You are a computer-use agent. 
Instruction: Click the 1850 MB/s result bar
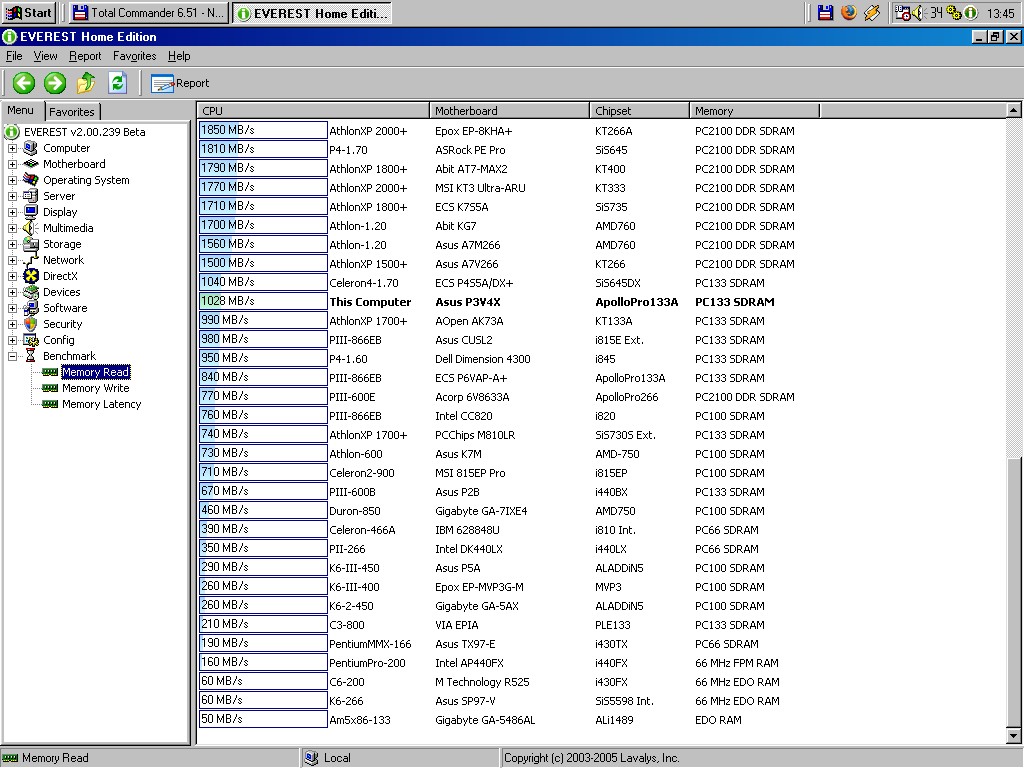click(263, 131)
